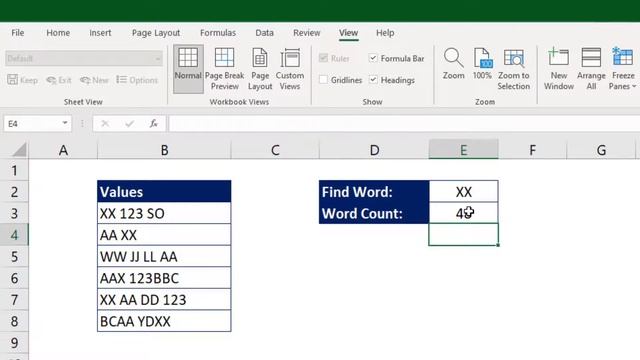
Task: Select row 5 header
Action: point(14,256)
